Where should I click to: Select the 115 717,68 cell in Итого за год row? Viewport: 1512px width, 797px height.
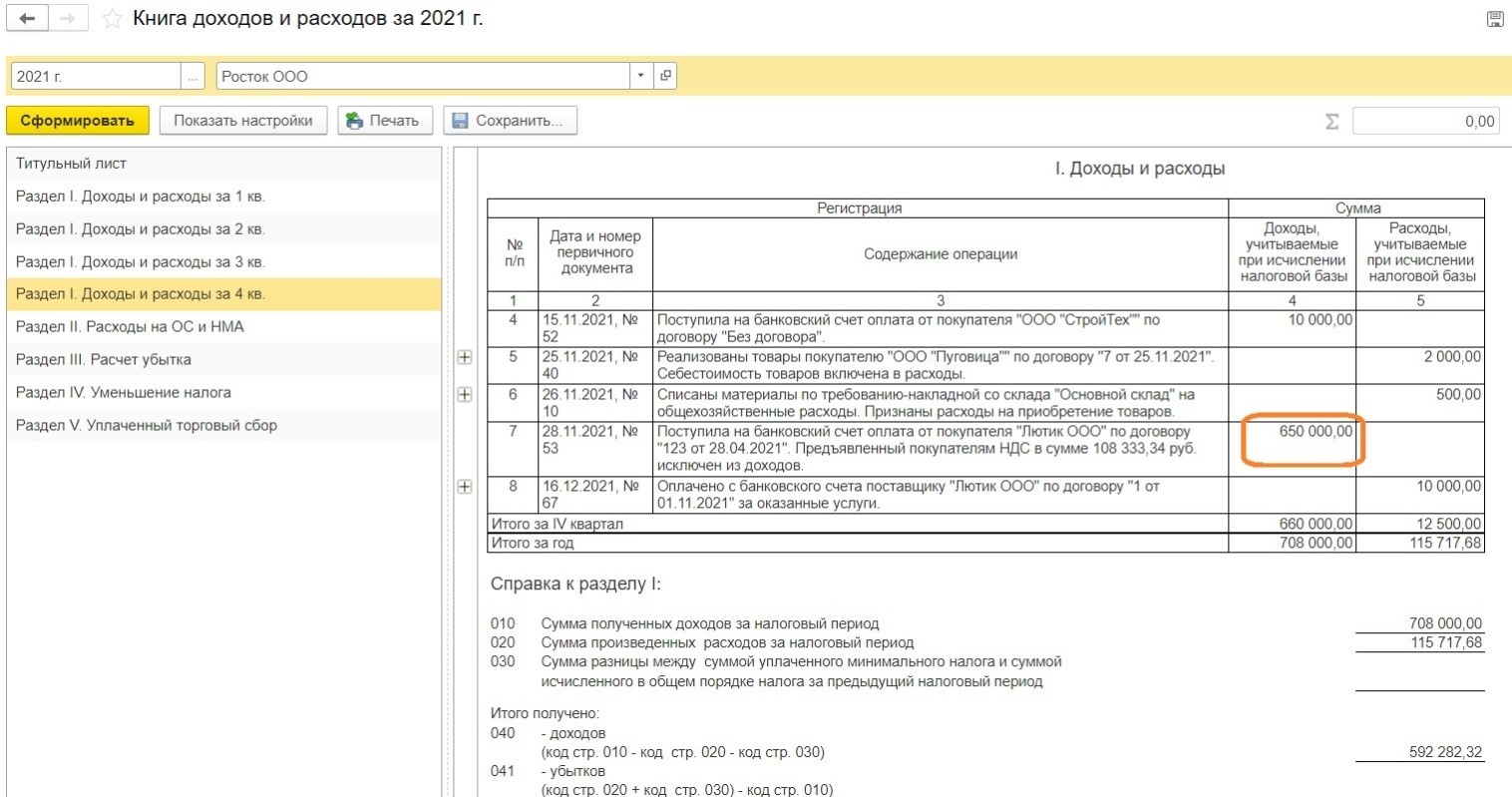[1420, 543]
